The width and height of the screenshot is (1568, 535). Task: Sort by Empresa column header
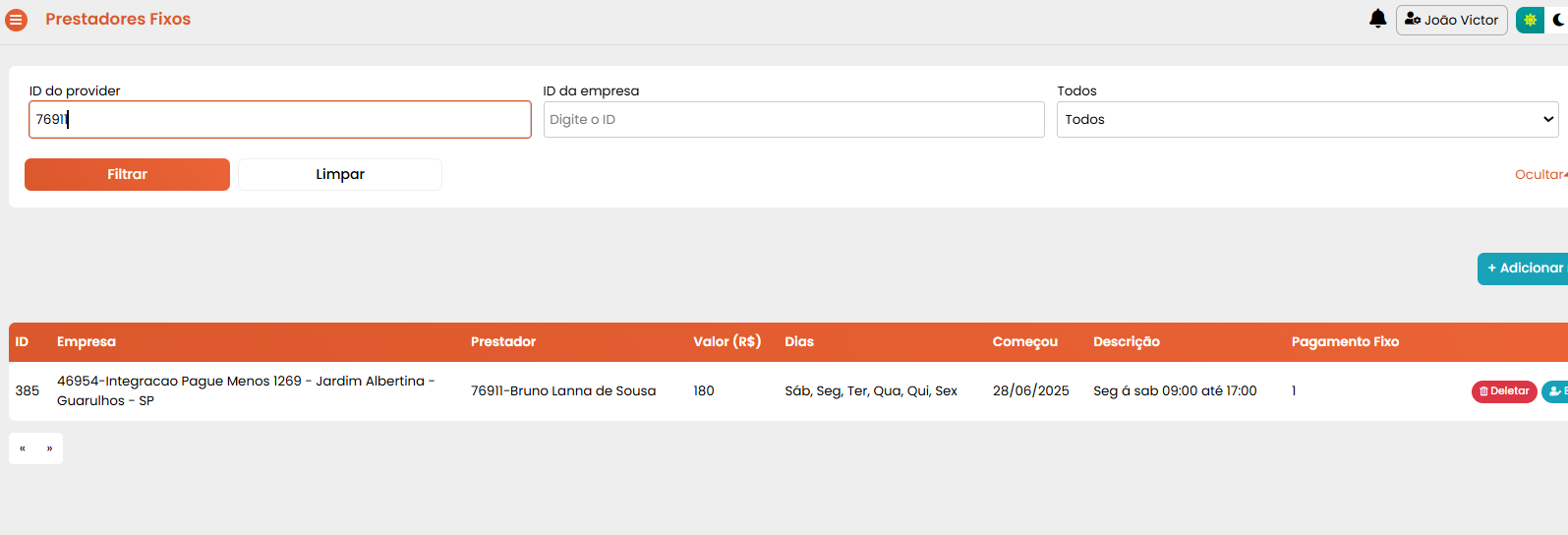pos(87,341)
